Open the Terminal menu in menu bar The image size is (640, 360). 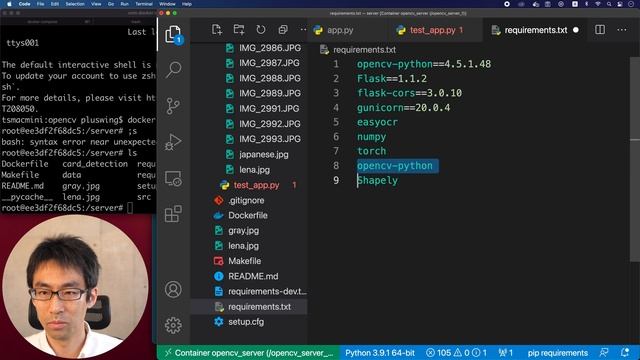click(x=144, y=4)
